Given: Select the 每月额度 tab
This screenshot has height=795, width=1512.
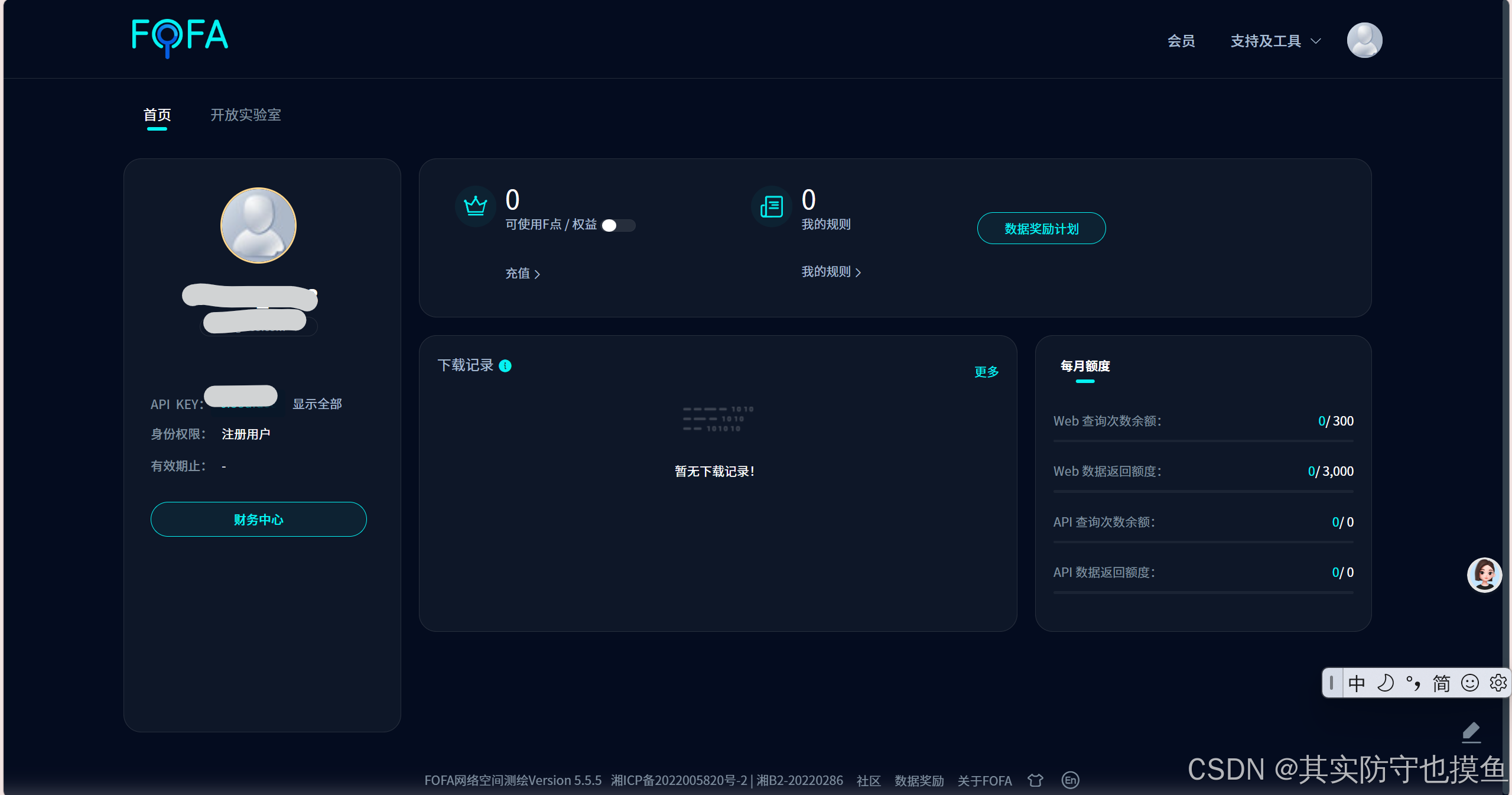Looking at the screenshot, I should pos(1085,366).
